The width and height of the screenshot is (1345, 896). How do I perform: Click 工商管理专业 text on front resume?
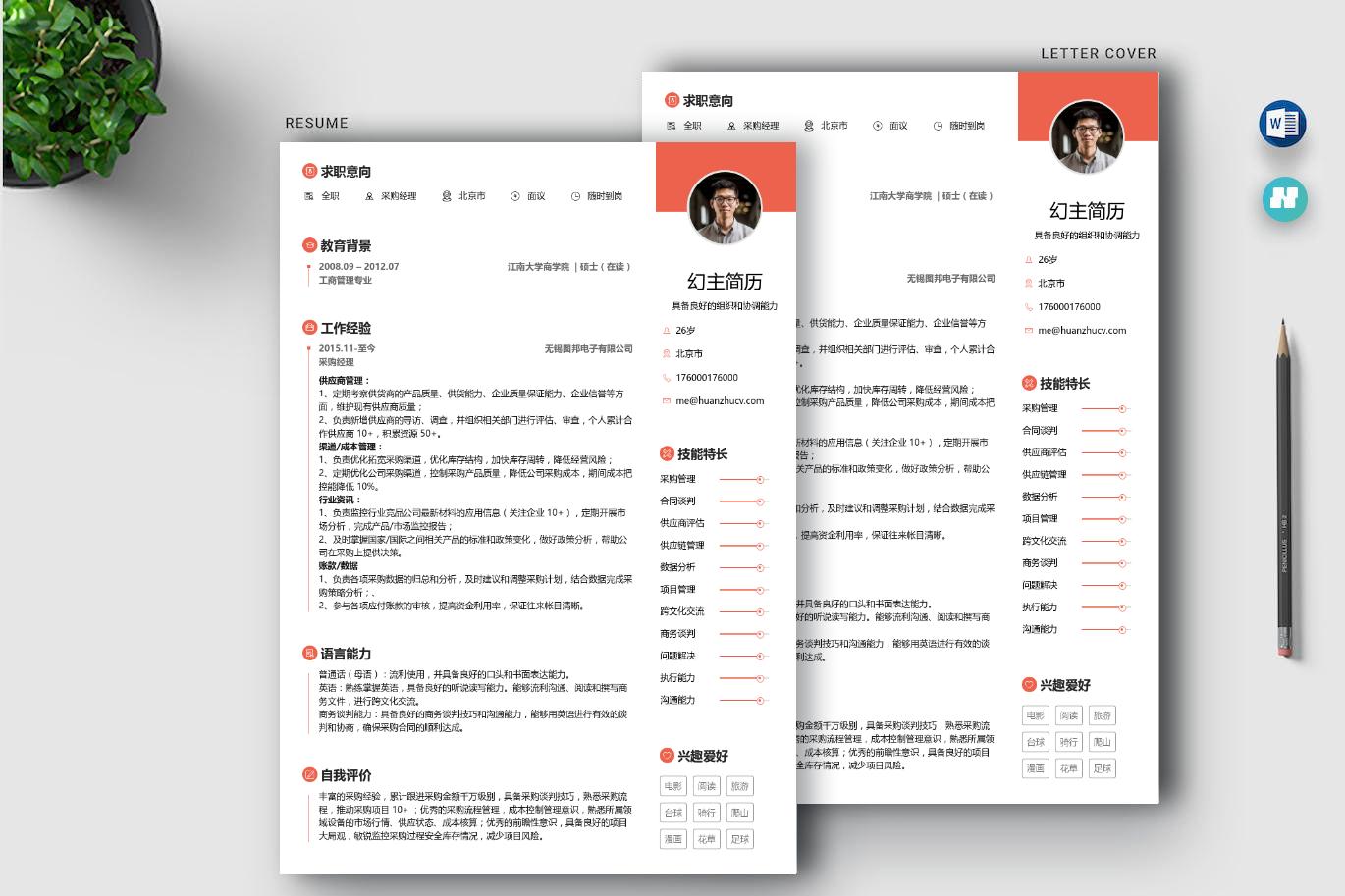346,281
